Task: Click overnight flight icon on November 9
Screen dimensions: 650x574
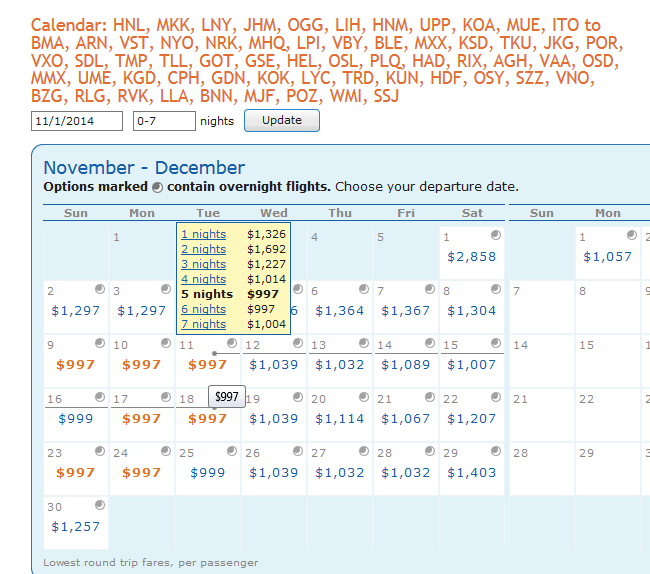Action: (x=100, y=343)
